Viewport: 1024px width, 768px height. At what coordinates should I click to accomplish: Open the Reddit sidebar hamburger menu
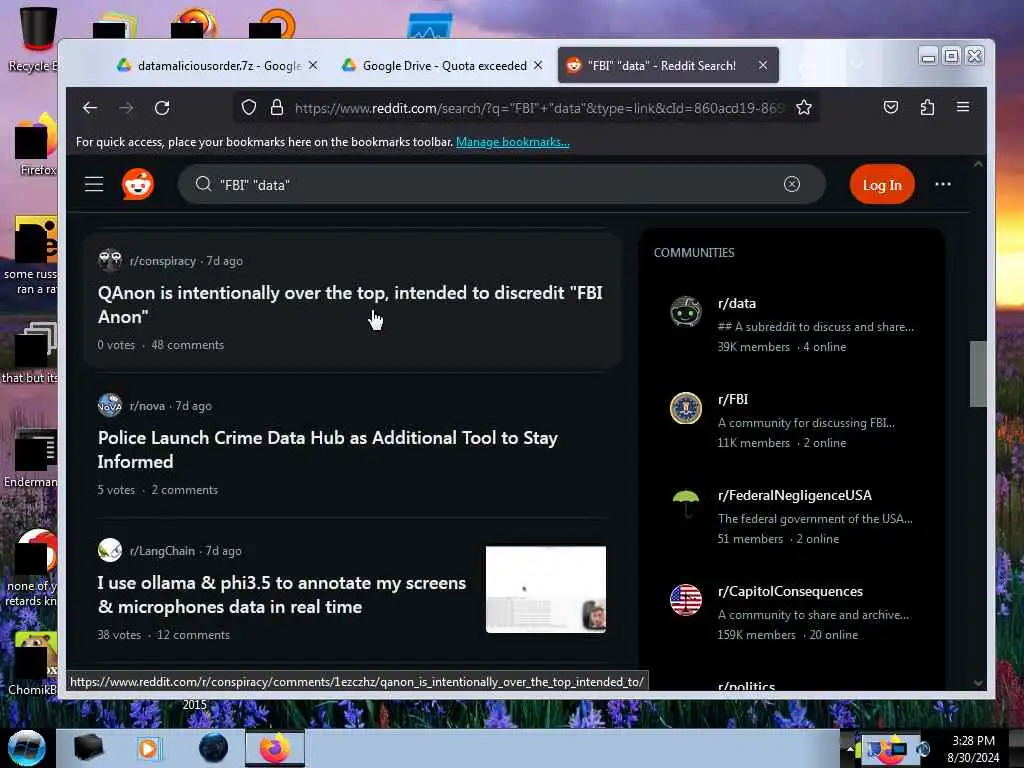point(94,185)
